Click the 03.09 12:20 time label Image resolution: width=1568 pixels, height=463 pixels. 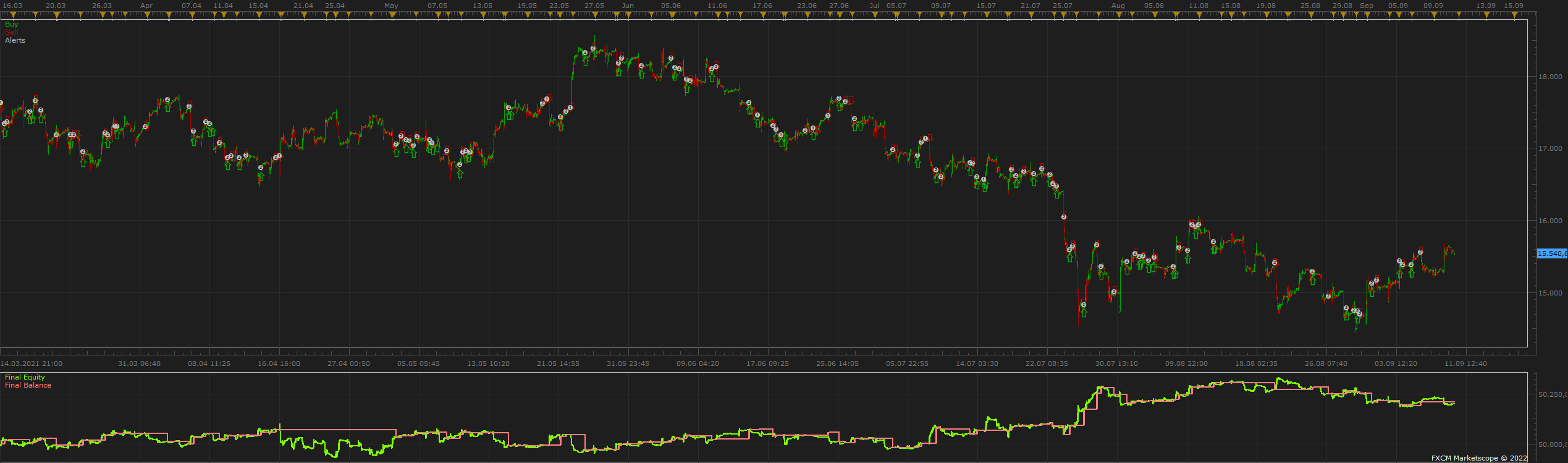(x=1396, y=363)
